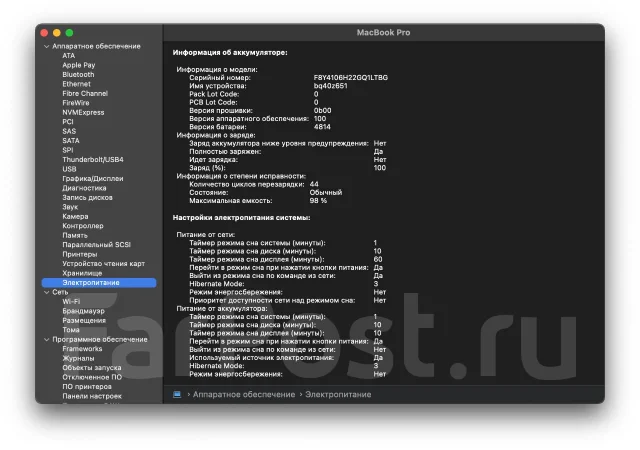
Task: Select USB in the sidebar
Action: pos(69,169)
